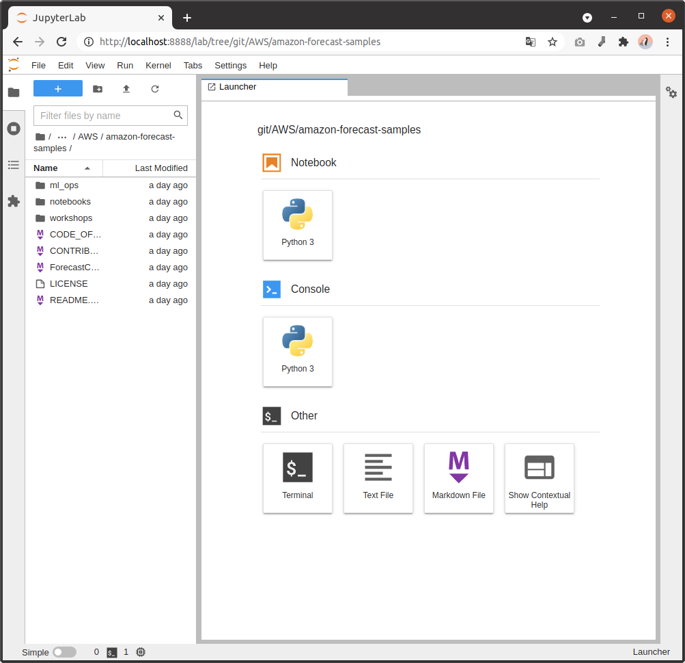Open the Kernel menu
The height and width of the screenshot is (663, 685).
(x=158, y=66)
